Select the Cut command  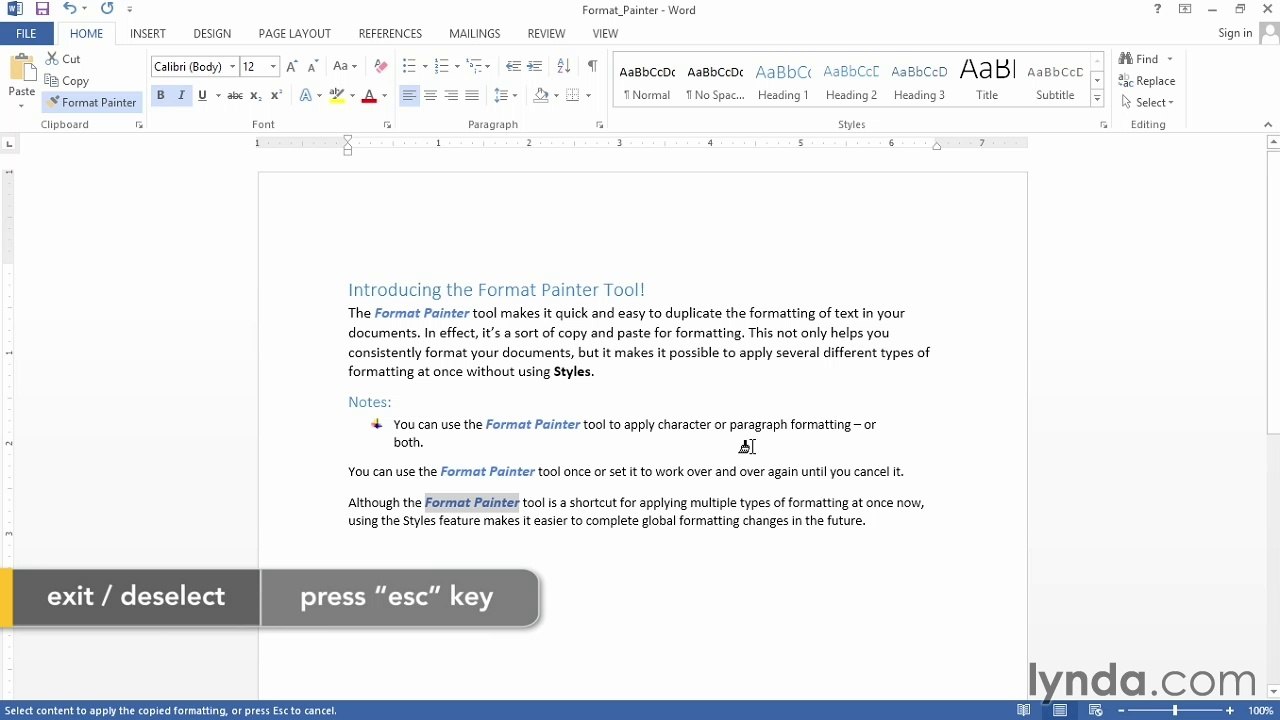coord(62,59)
